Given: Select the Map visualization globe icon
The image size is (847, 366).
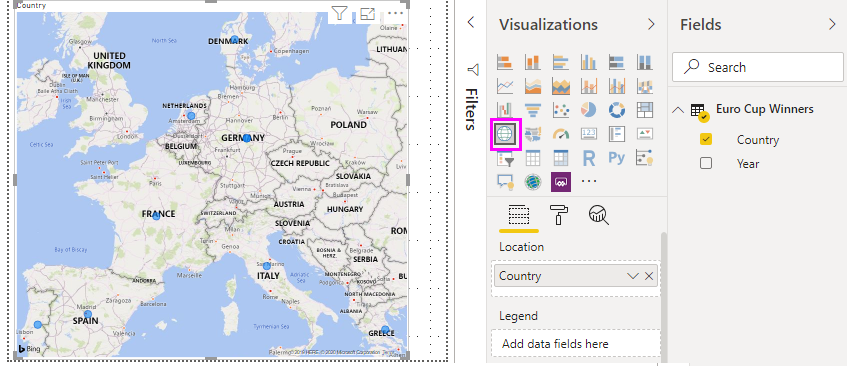Looking at the screenshot, I should pos(505,134).
